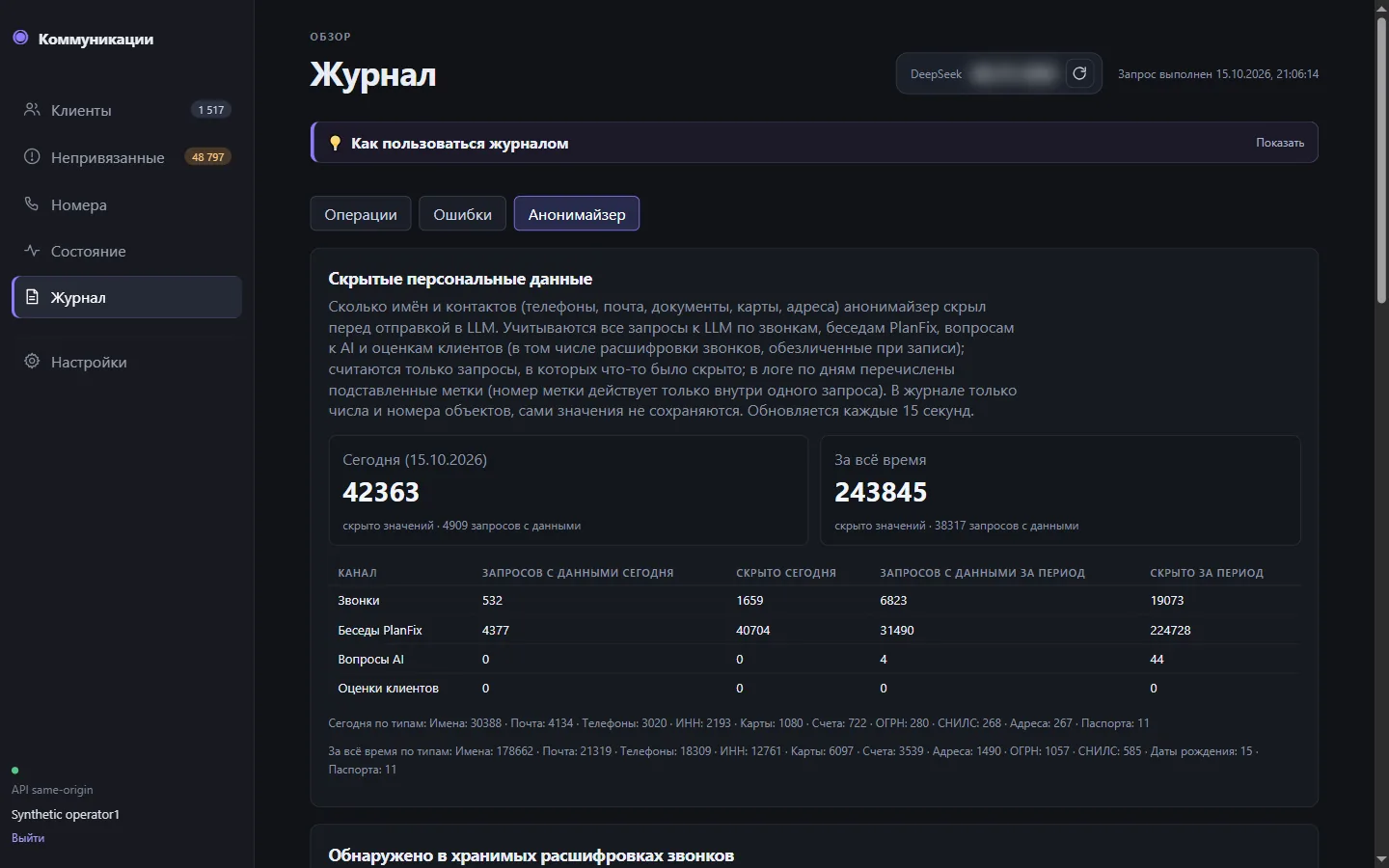This screenshot has height=868, width=1389.
Task: Click the Состояние pulse icon
Action: [x=32, y=251]
